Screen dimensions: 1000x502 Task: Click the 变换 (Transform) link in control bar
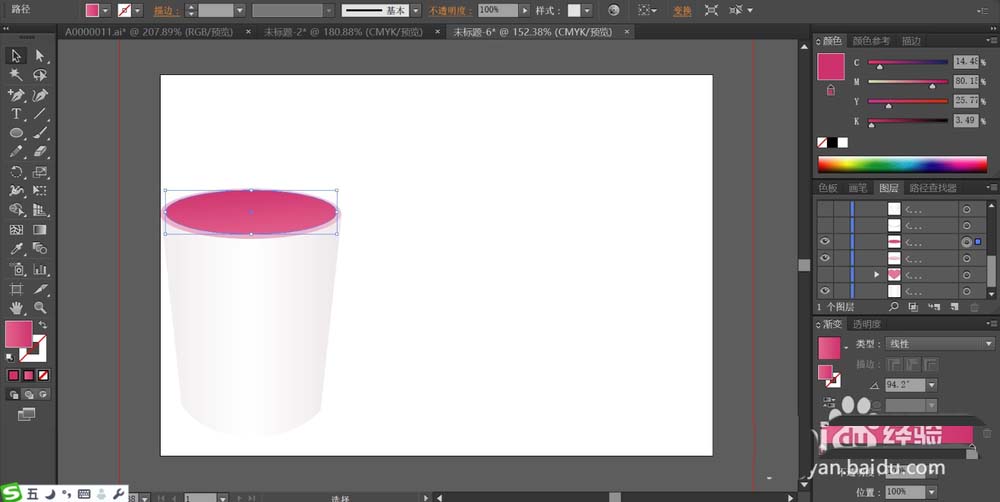pos(681,10)
